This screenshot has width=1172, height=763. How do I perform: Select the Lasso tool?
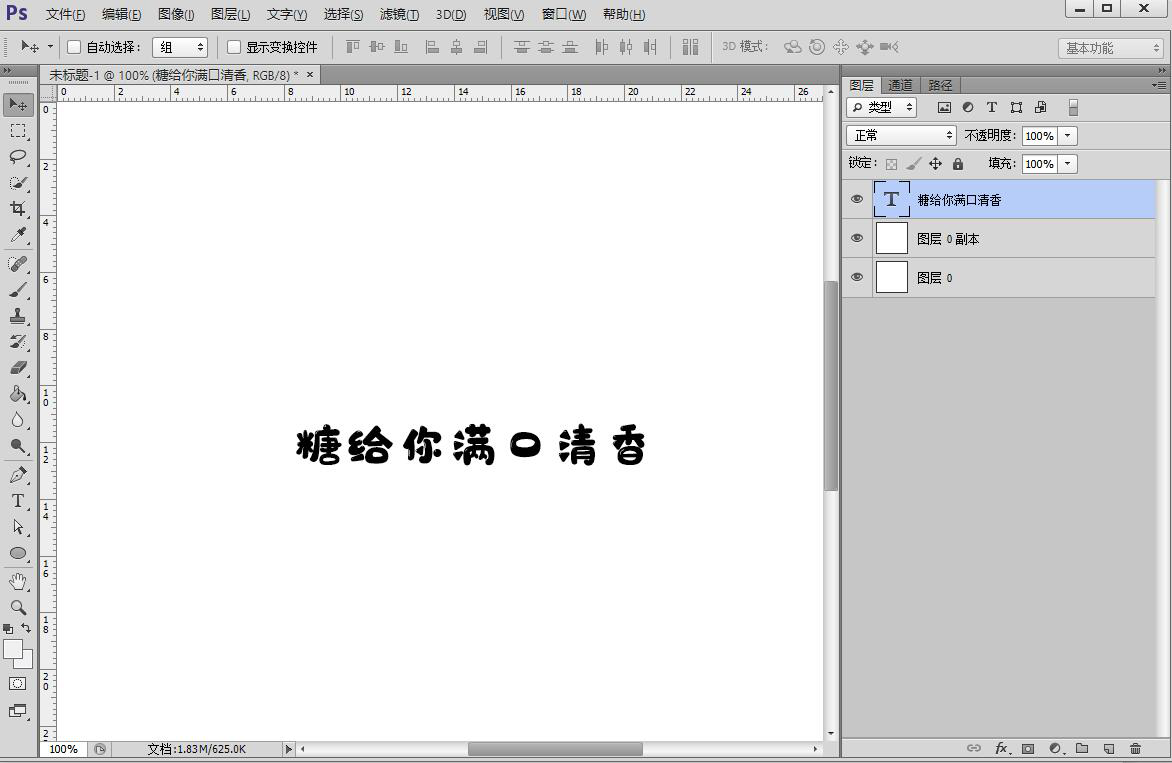[17, 156]
